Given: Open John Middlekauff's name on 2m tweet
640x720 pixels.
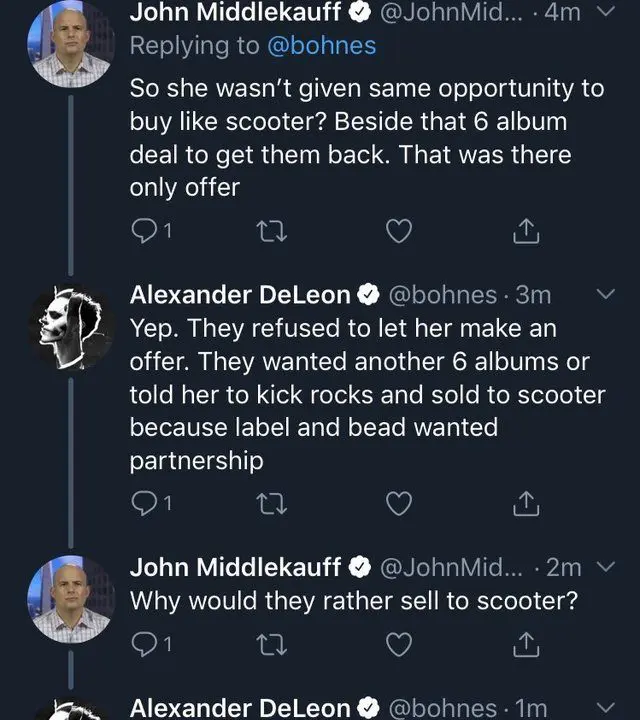Looking at the screenshot, I should [235, 567].
